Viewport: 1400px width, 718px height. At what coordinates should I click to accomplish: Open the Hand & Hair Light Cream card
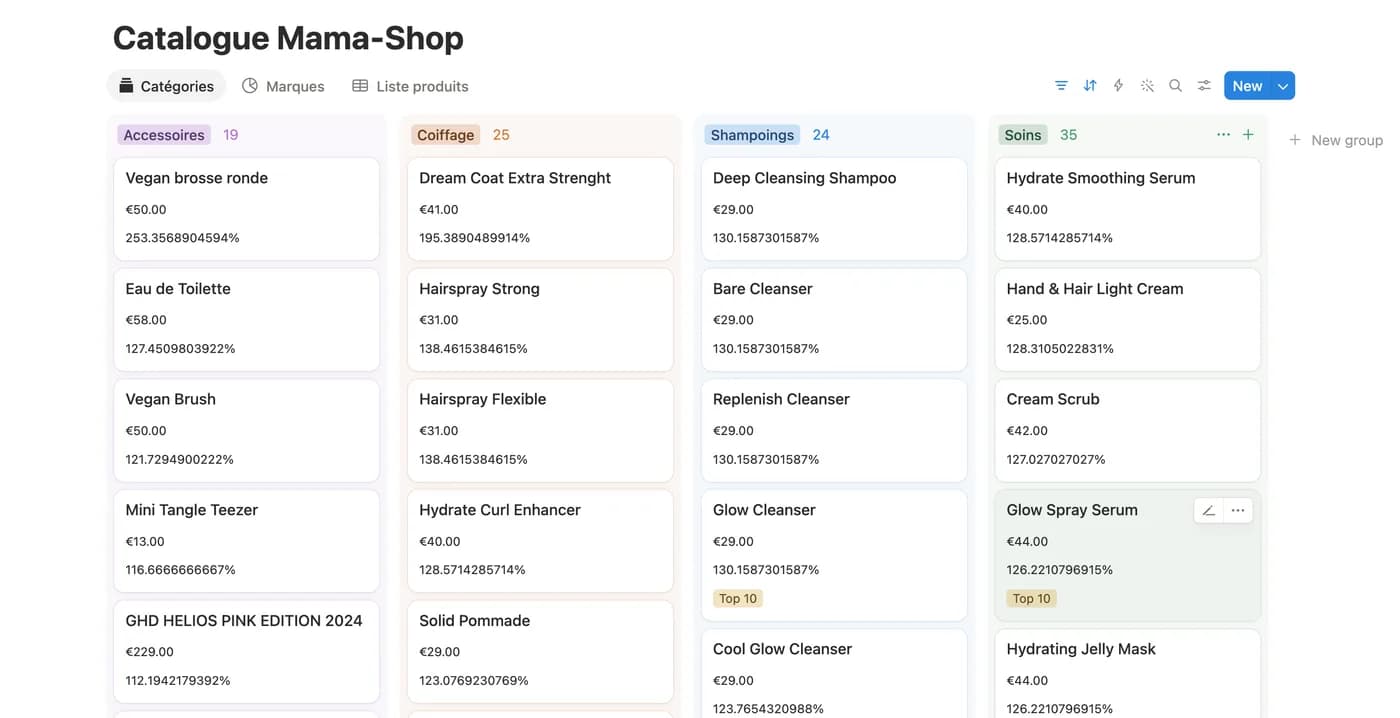click(x=1128, y=320)
